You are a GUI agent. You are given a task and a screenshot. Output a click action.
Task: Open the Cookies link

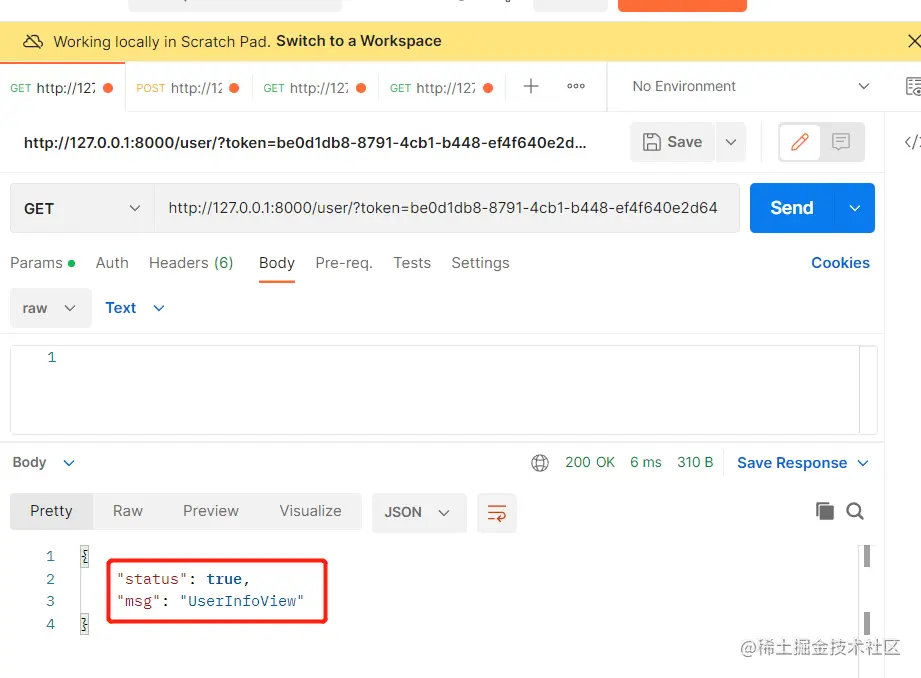click(840, 263)
